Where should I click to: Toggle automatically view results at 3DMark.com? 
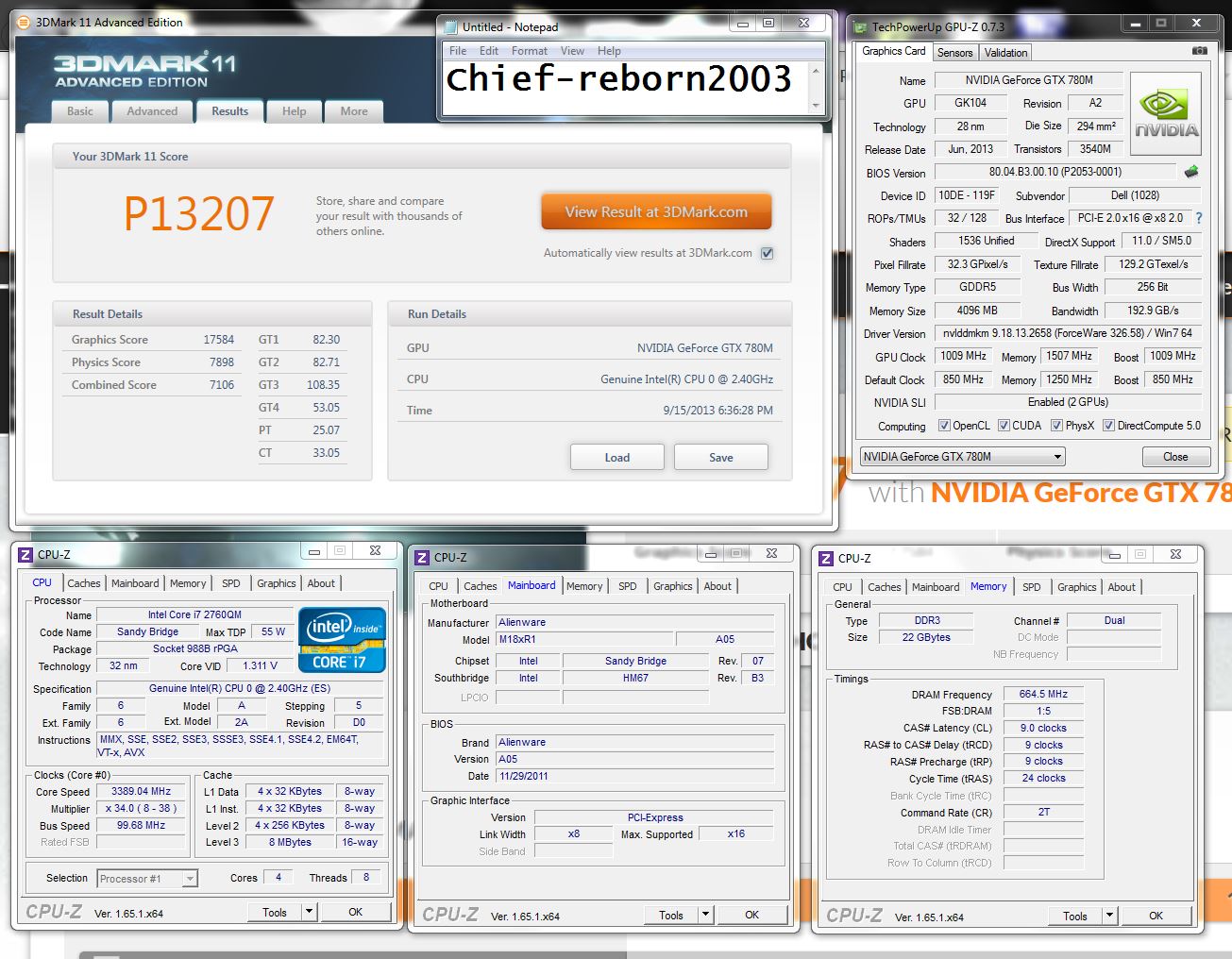tap(768, 253)
